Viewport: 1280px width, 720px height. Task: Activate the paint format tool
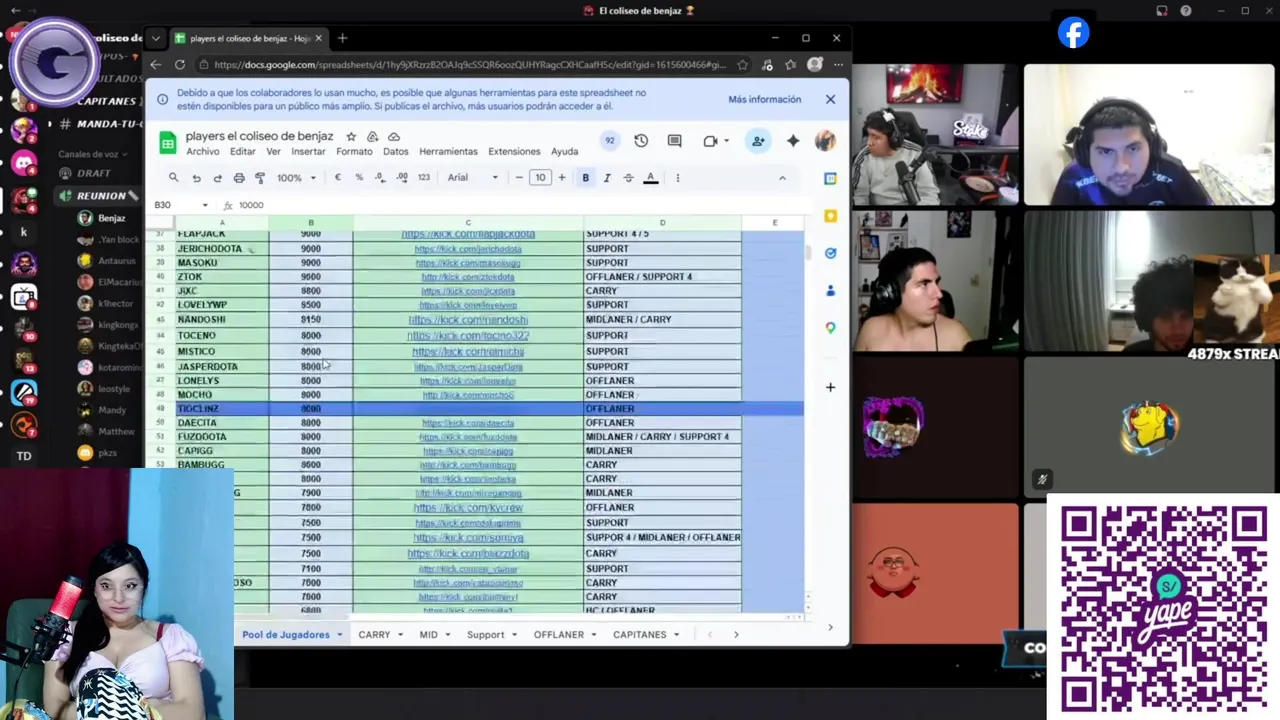click(260, 178)
